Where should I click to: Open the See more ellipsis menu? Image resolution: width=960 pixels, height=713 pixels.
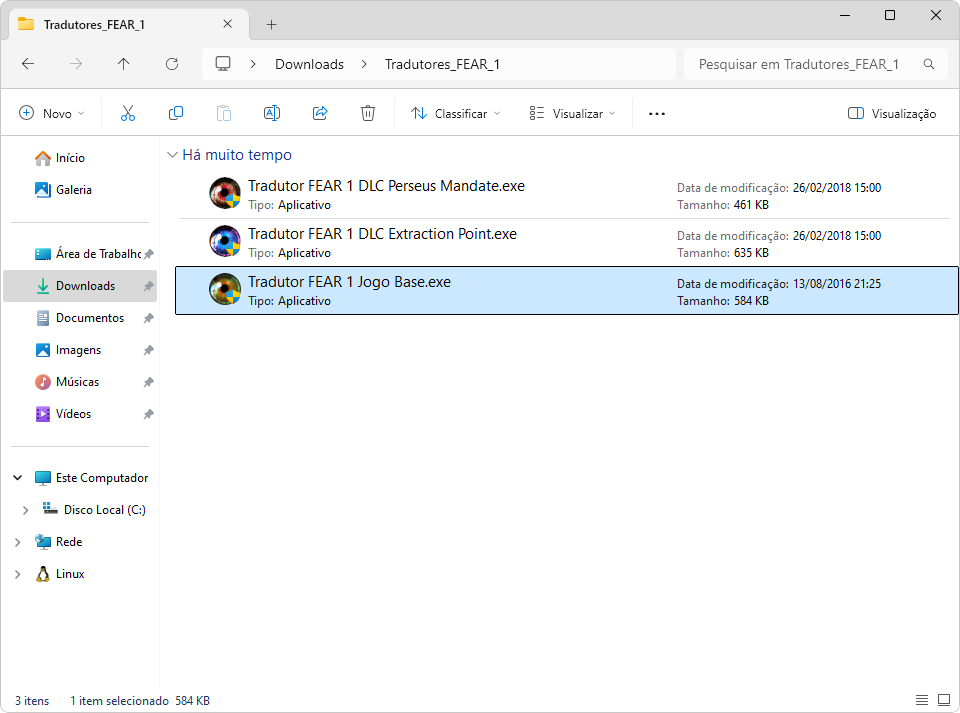(x=656, y=114)
